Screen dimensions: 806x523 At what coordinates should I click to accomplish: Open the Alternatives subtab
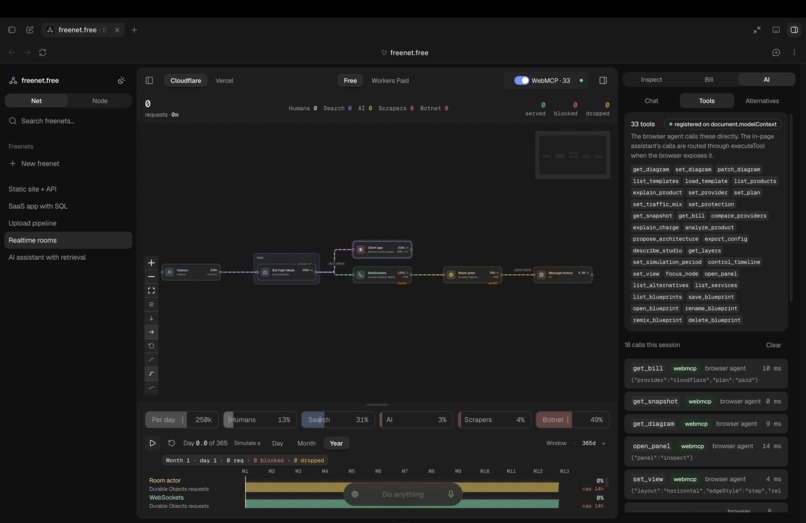762,101
